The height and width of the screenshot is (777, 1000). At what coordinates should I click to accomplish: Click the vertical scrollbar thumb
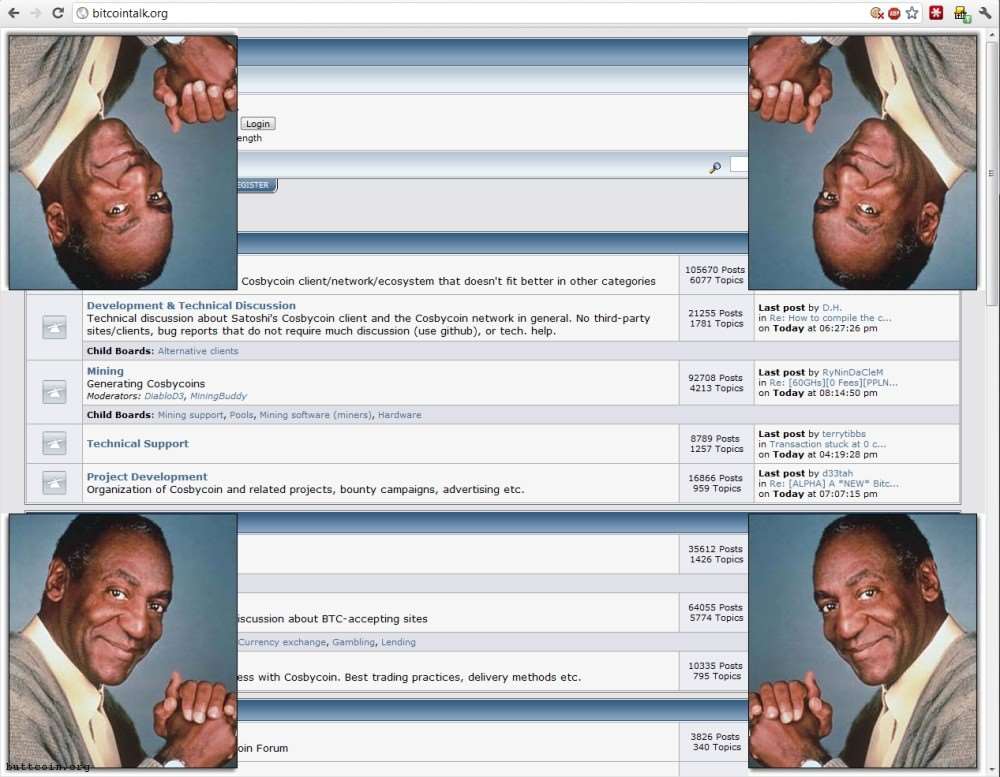tap(990, 173)
